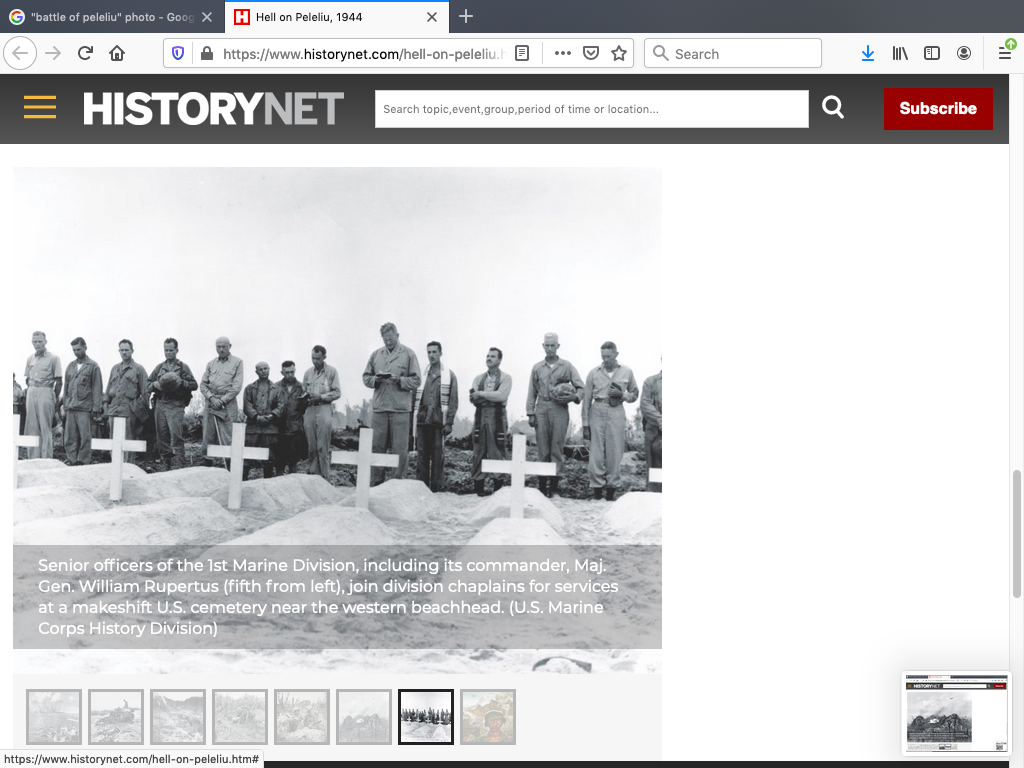Click the HistoryNet logo link
Viewport: 1024px width, 768px height.
(213, 108)
